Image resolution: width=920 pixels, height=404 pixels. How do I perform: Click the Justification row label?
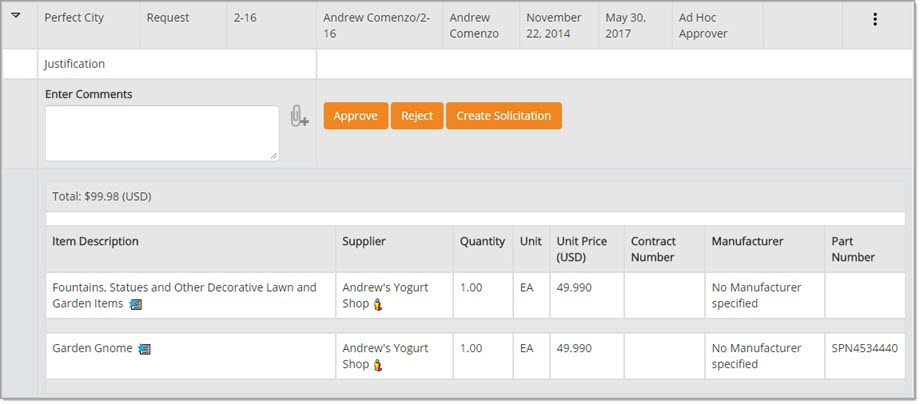point(75,64)
